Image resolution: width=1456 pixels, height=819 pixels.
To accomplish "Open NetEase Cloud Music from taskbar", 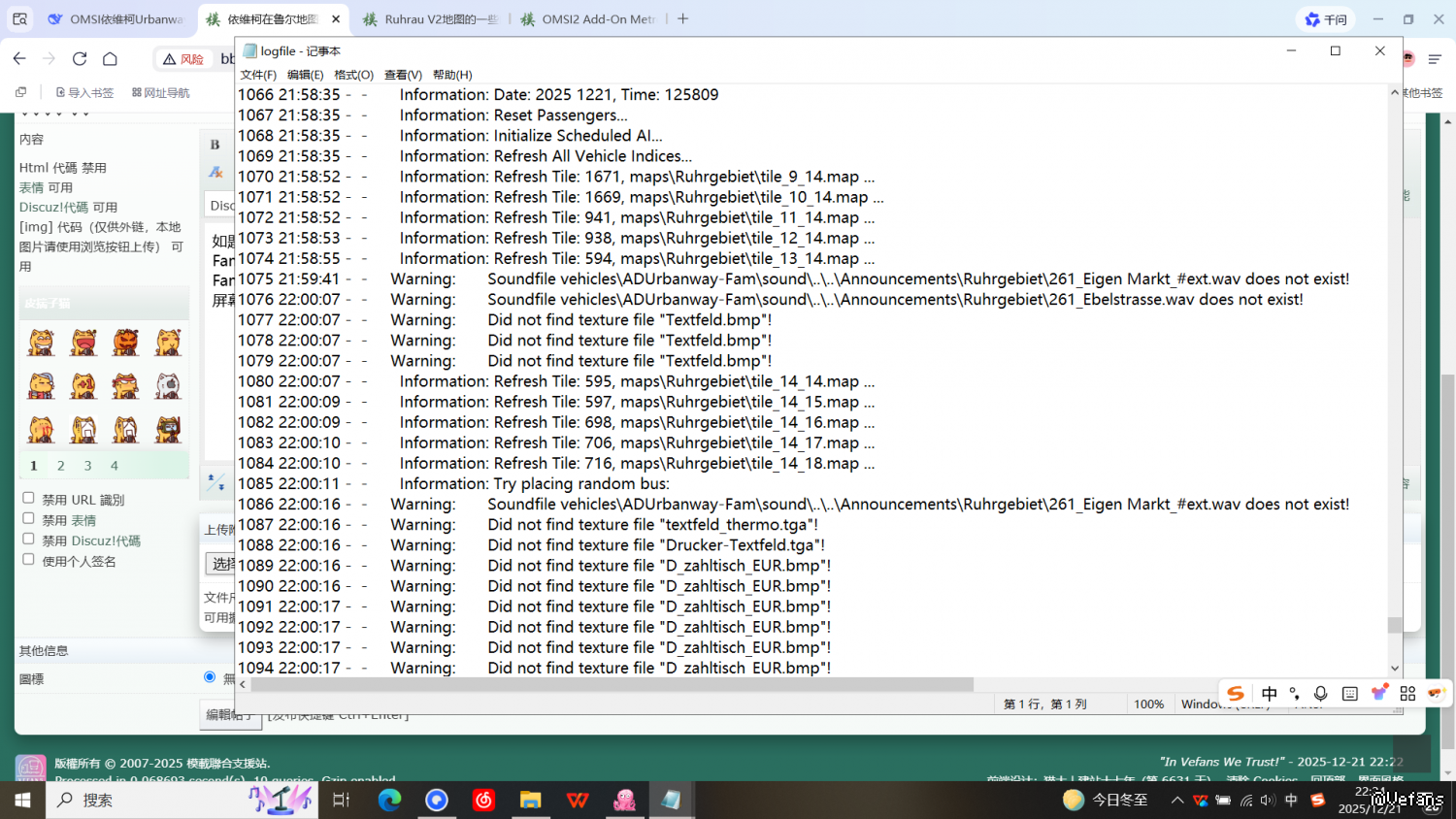I will point(483,800).
